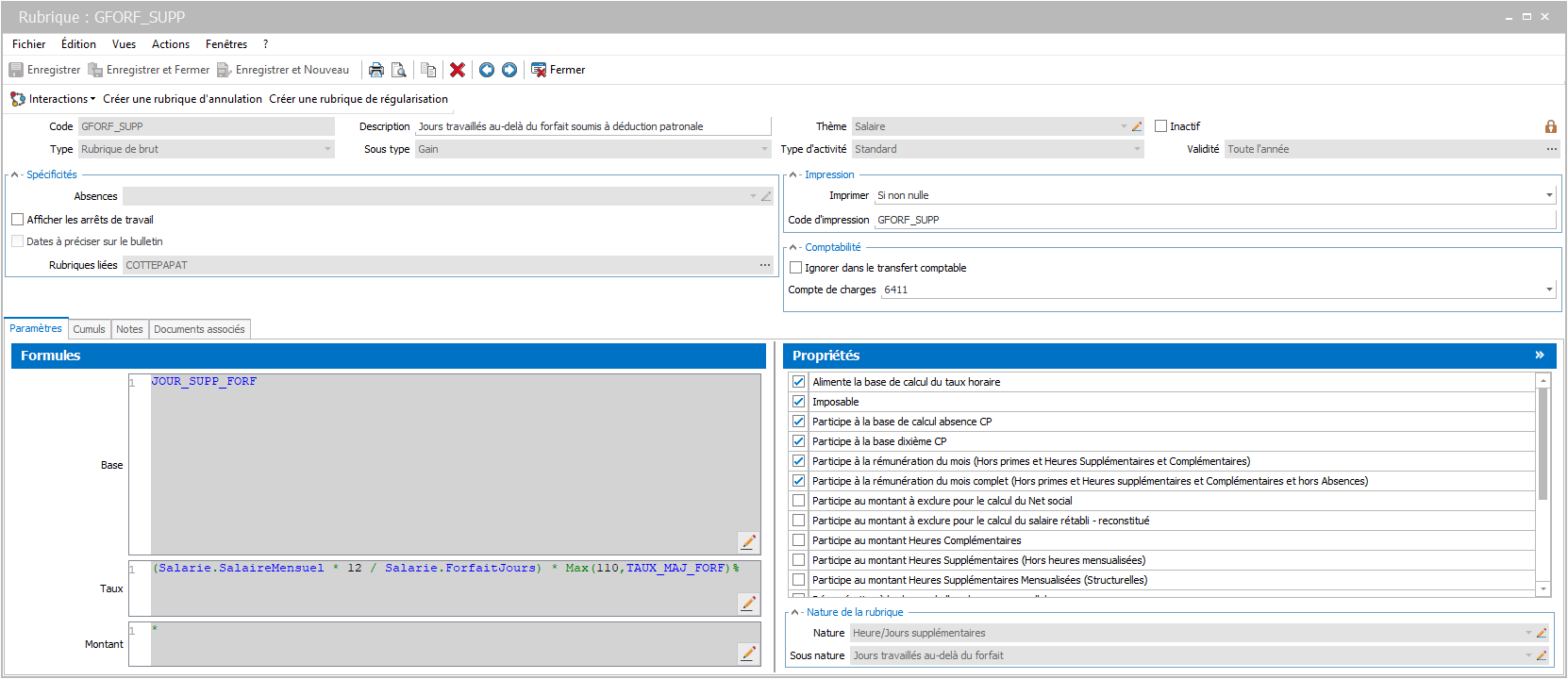Switch to the Cumuls tab
1568x679 pixels.
coord(90,329)
